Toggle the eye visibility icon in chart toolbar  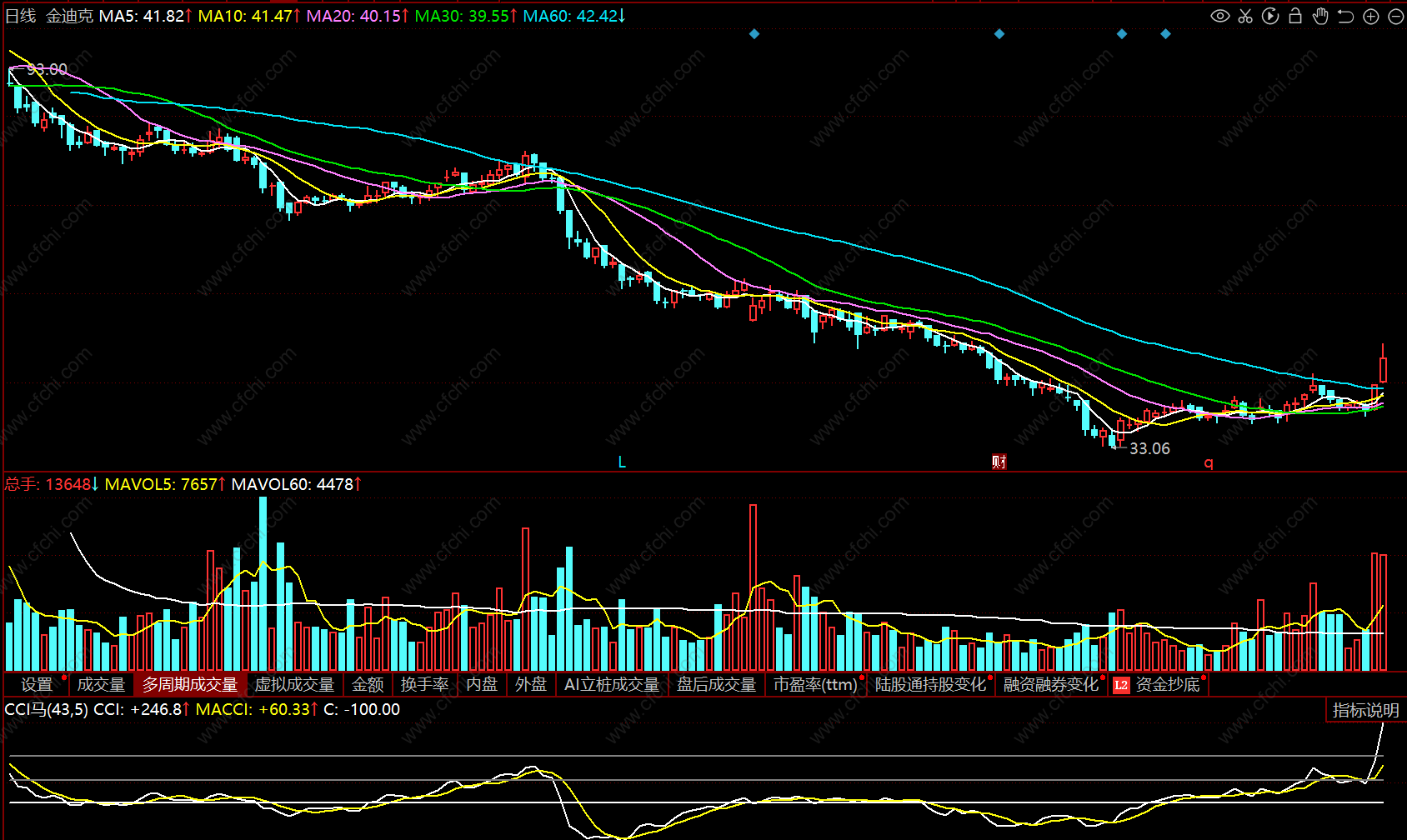(1220, 16)
